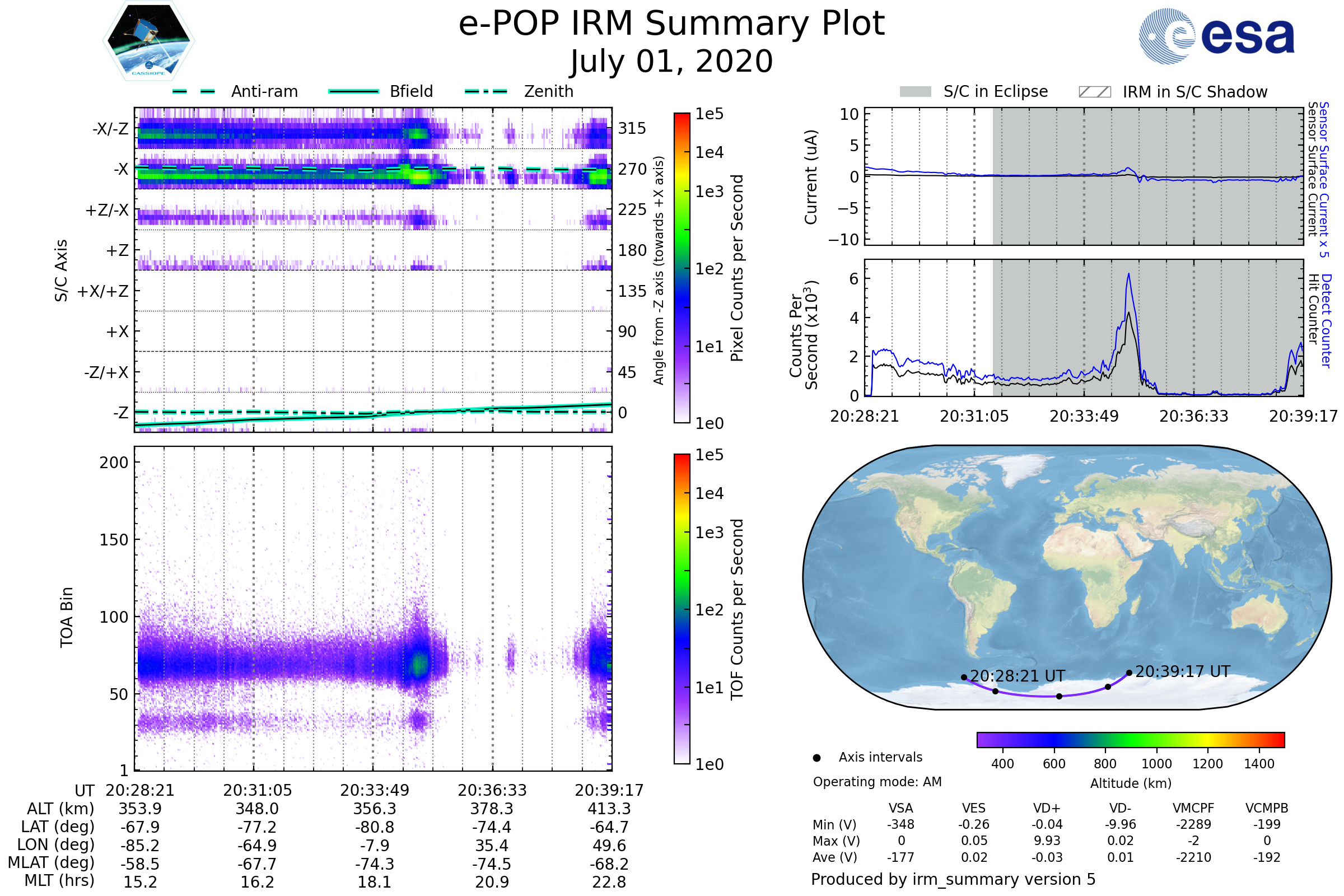
Task: Click the CASSIOPE mission hexagon logo
Action: click(148, 41)
